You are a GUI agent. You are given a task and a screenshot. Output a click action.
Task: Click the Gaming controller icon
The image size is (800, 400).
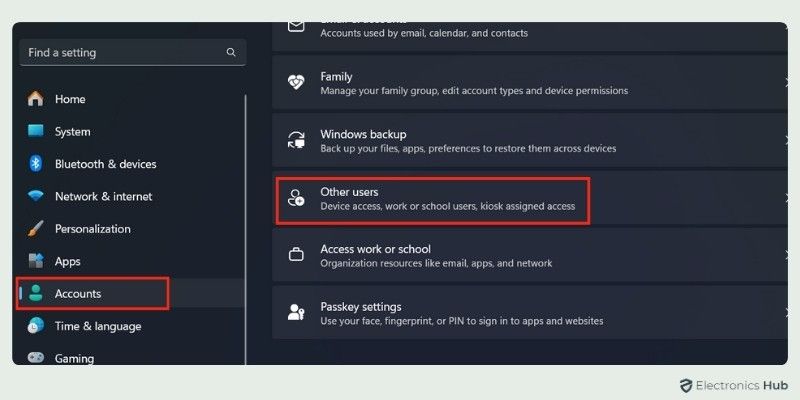[x=35, y=357]
